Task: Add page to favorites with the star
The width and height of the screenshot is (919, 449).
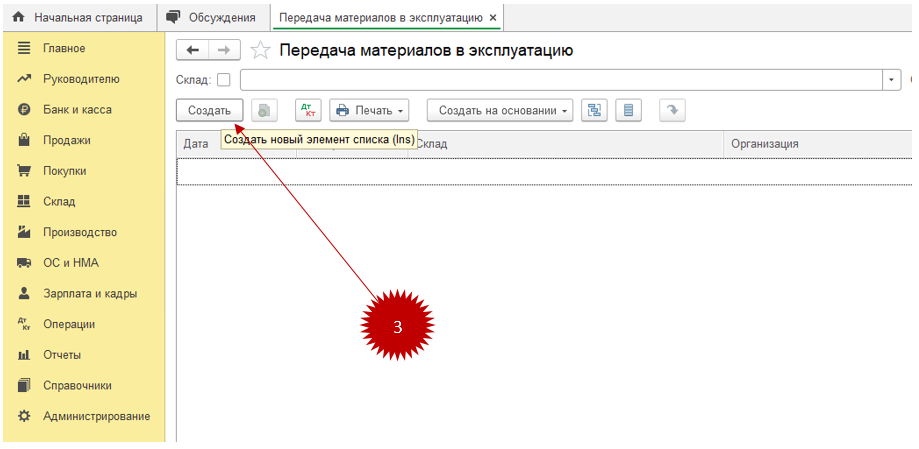Action: coord(260,51)
